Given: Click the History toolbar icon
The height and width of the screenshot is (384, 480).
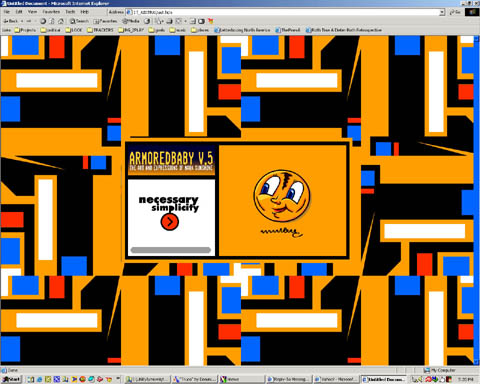Looking at the screenshot, I should point(147,21).
